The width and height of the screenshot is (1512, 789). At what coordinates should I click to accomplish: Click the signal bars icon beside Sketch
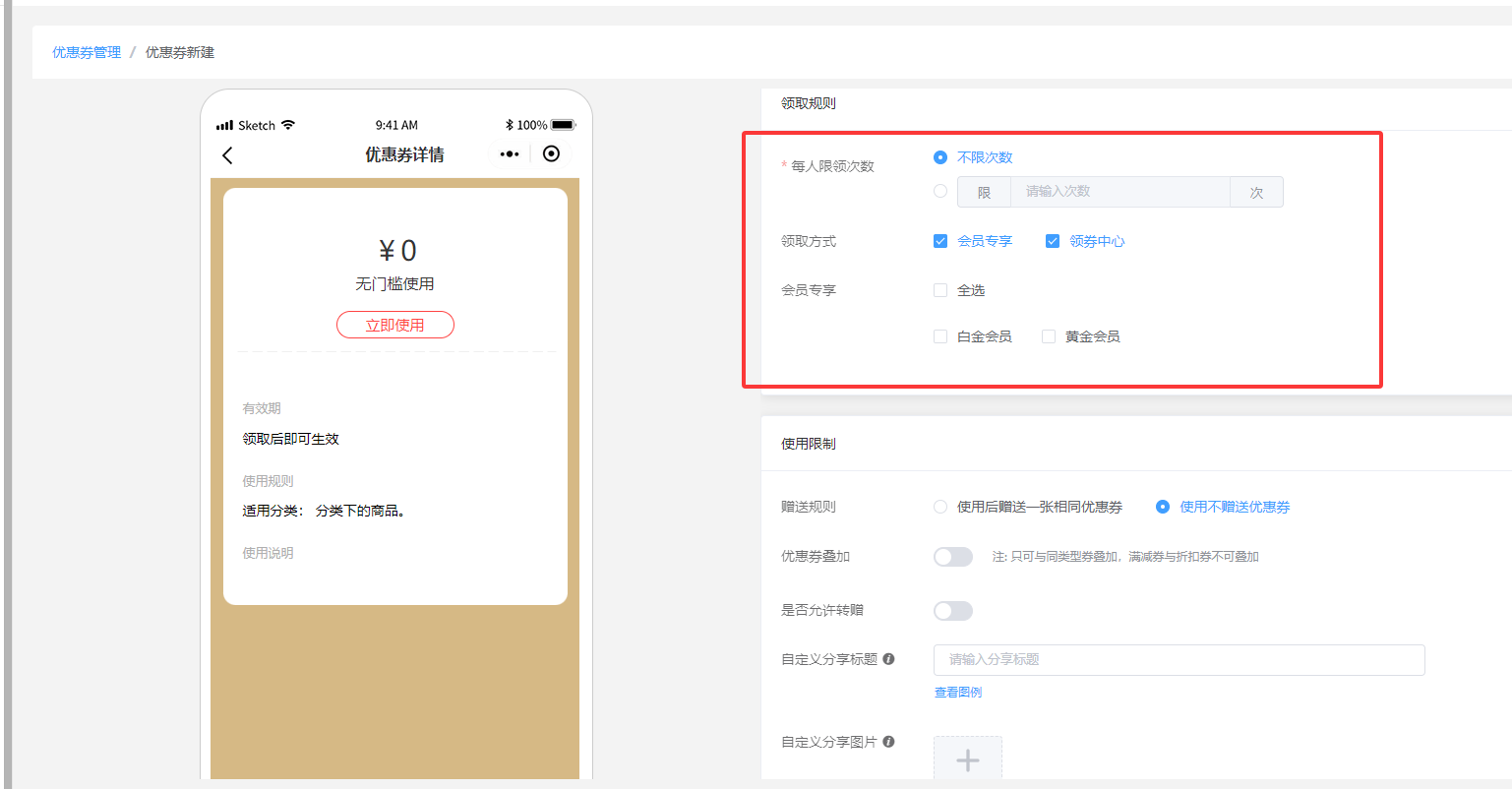[x=224, y=126]
